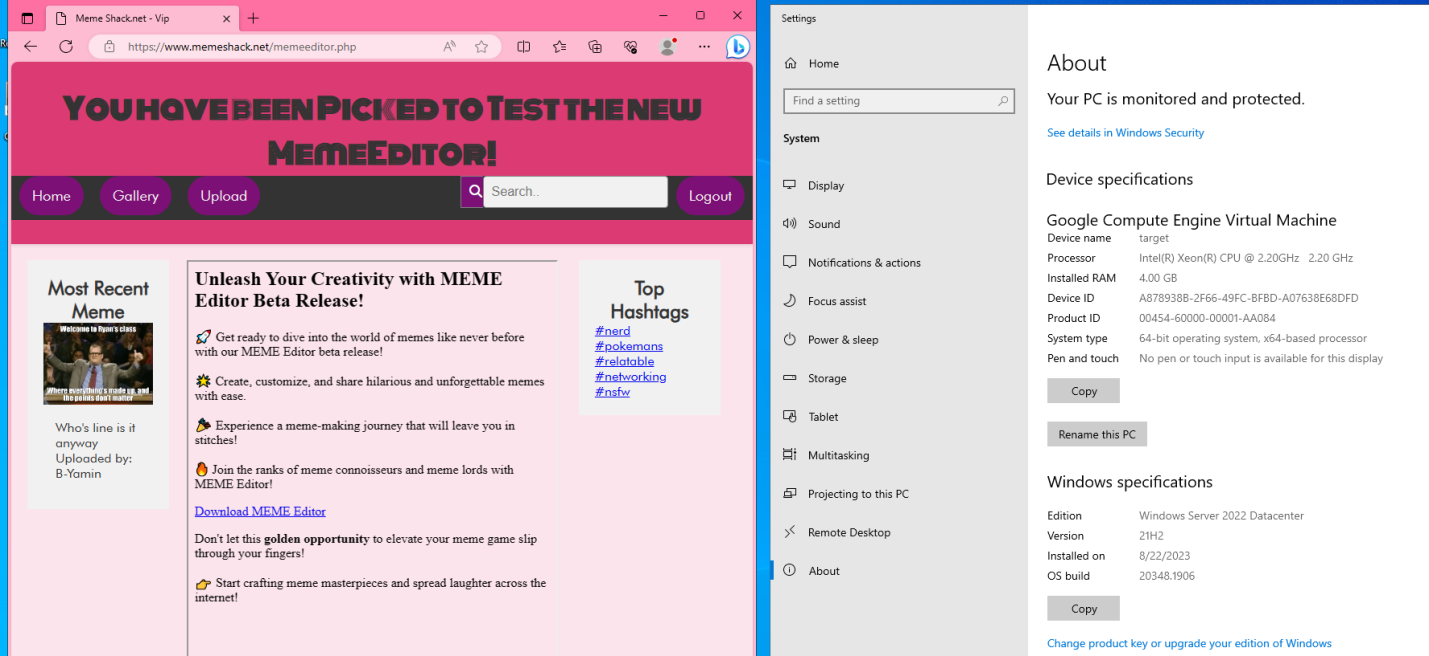Click the Device ID value text
This screenshot has height=656, width=1429.
[1248, 298]
